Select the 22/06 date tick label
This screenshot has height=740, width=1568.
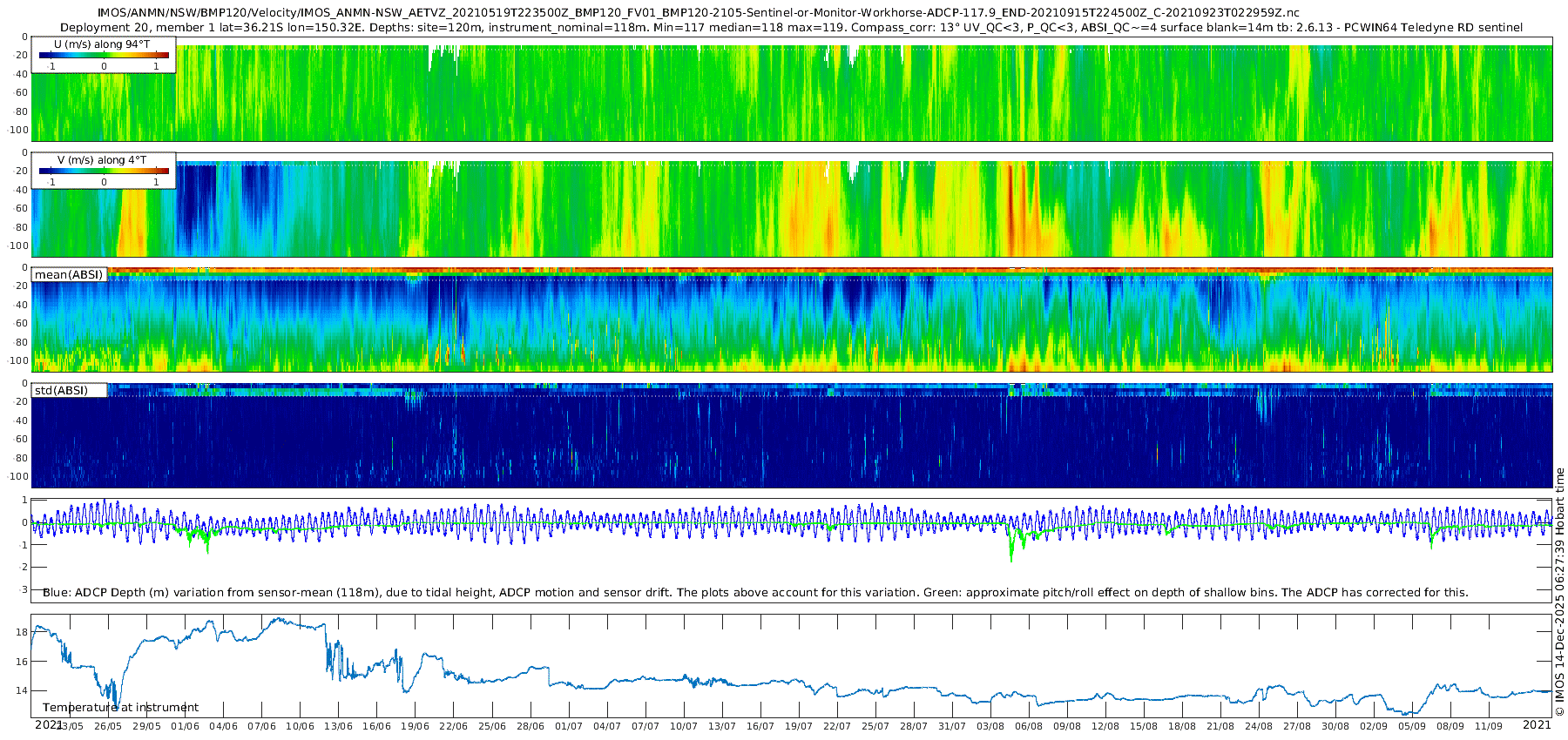tap(453, 726)
